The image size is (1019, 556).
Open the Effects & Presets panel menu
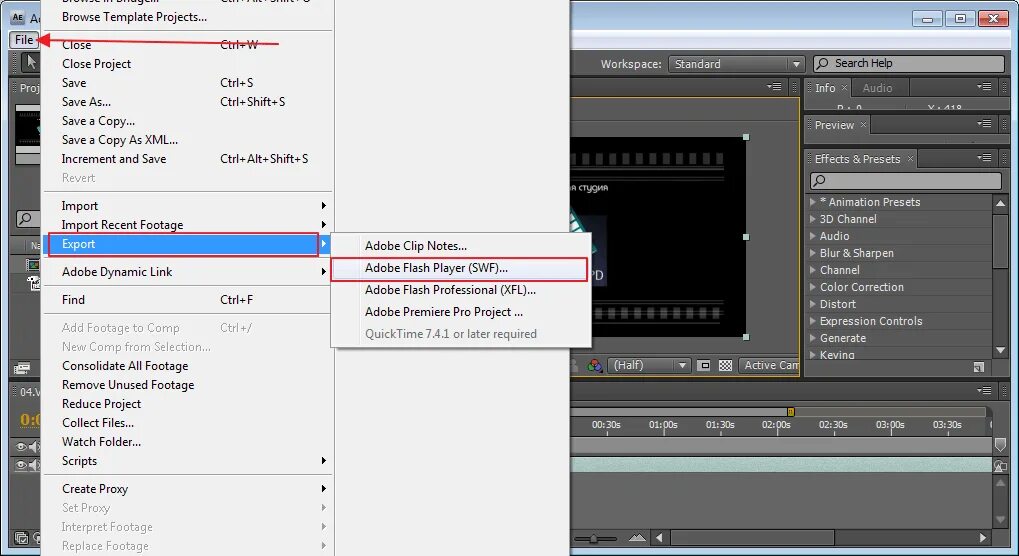tap(984, 158)
